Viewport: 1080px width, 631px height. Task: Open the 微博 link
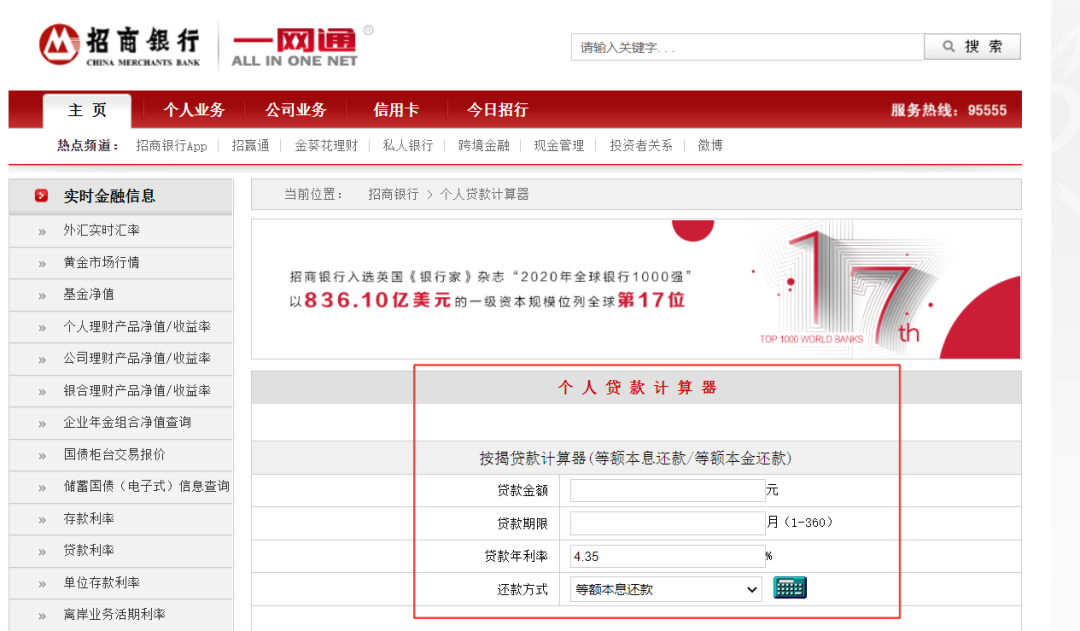coord(710,145)
